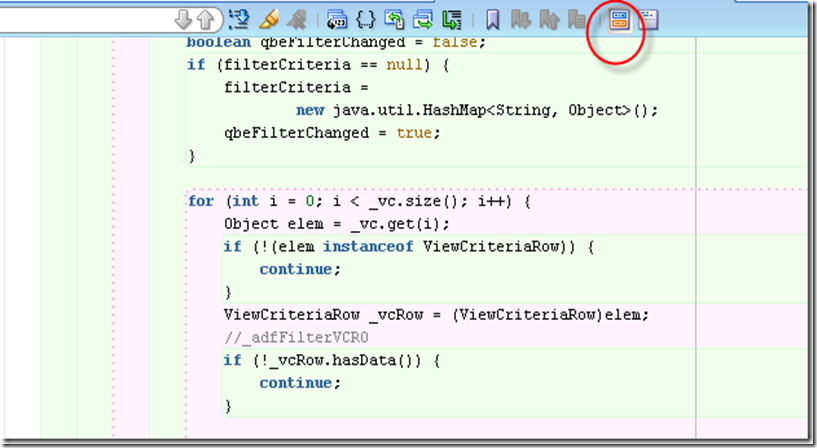This screenshot has width=817, height=448.
Task: Click the line 'qbeFilterChanged = true;'
Action: [x=332, y=133]
